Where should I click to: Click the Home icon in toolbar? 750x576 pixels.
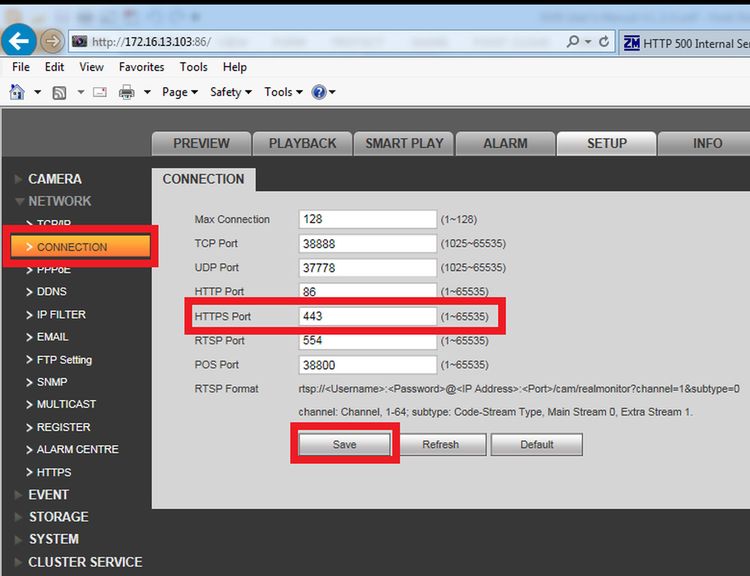tap(17, 92)
